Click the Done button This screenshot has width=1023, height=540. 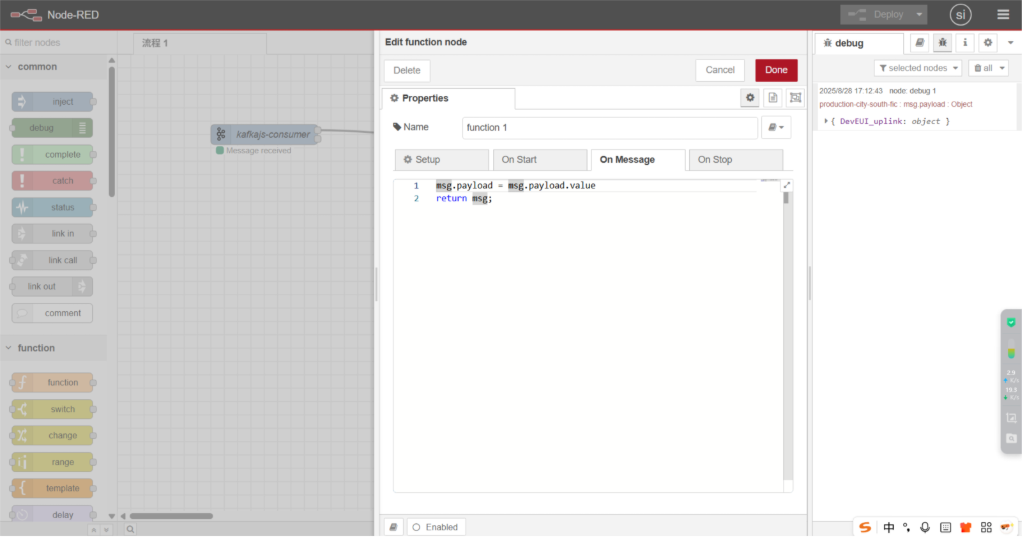tap(776, 70)
